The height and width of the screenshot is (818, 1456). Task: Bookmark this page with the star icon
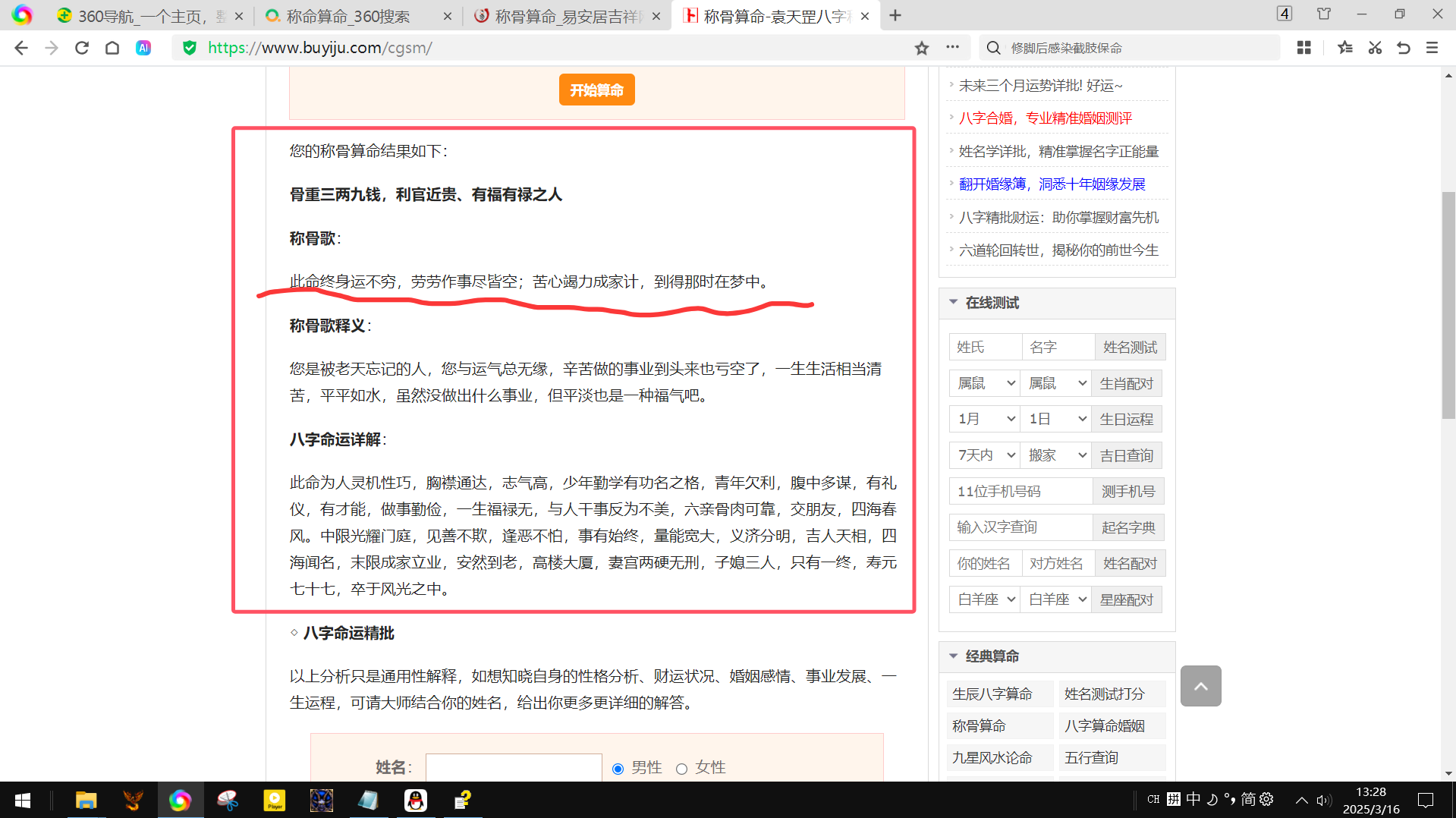click(922, 48)
